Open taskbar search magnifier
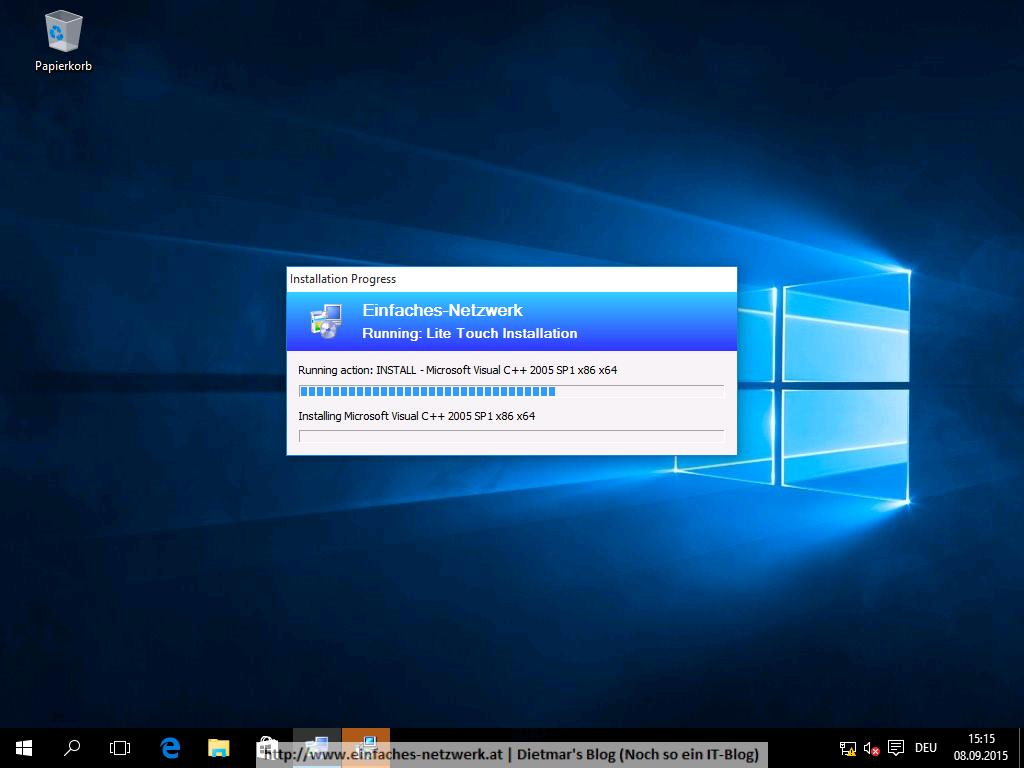1024x768 pixels. point(72,748)
